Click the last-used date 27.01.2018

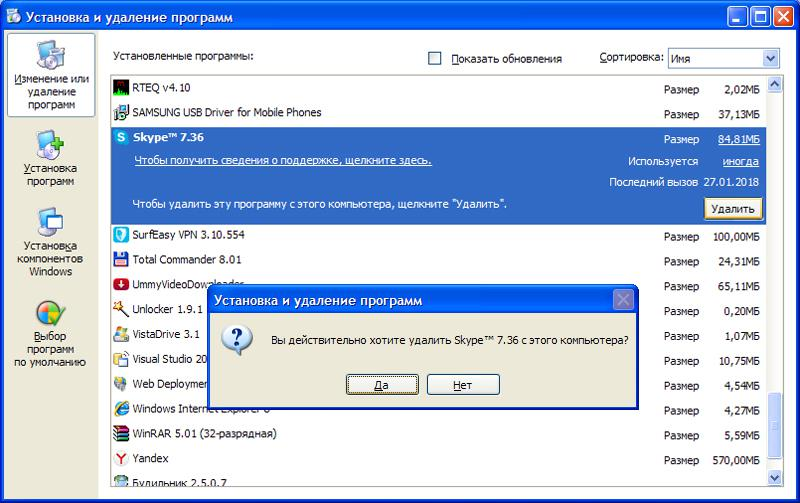[x=731, y=182]
